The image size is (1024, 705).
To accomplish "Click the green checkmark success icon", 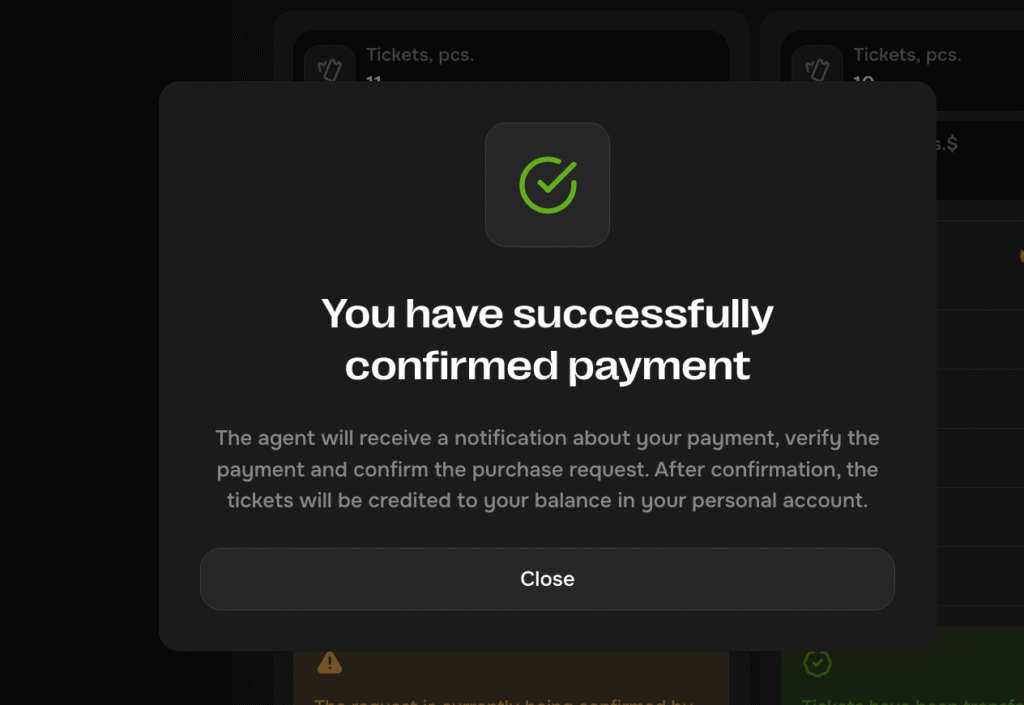I will 547,184.
